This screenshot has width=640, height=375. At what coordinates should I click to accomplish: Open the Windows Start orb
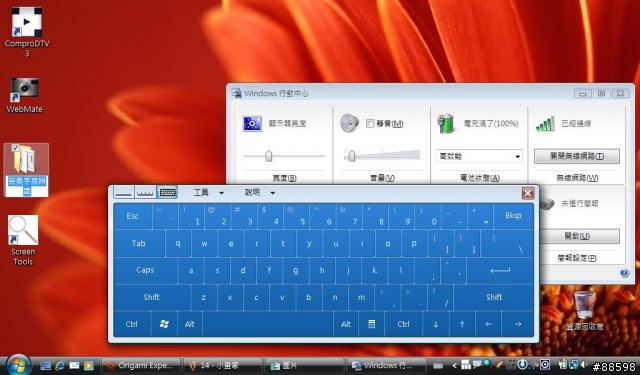(x=18, y=364)
